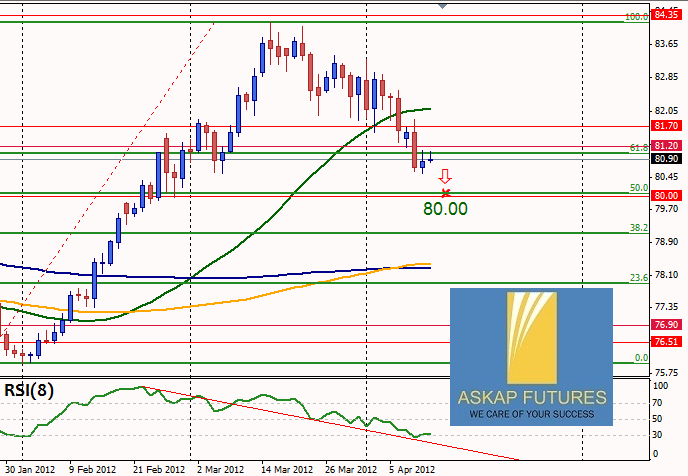Click the 76.51 price level tag
This screenshot has height=476, width=688.
(x=665, y=342)
